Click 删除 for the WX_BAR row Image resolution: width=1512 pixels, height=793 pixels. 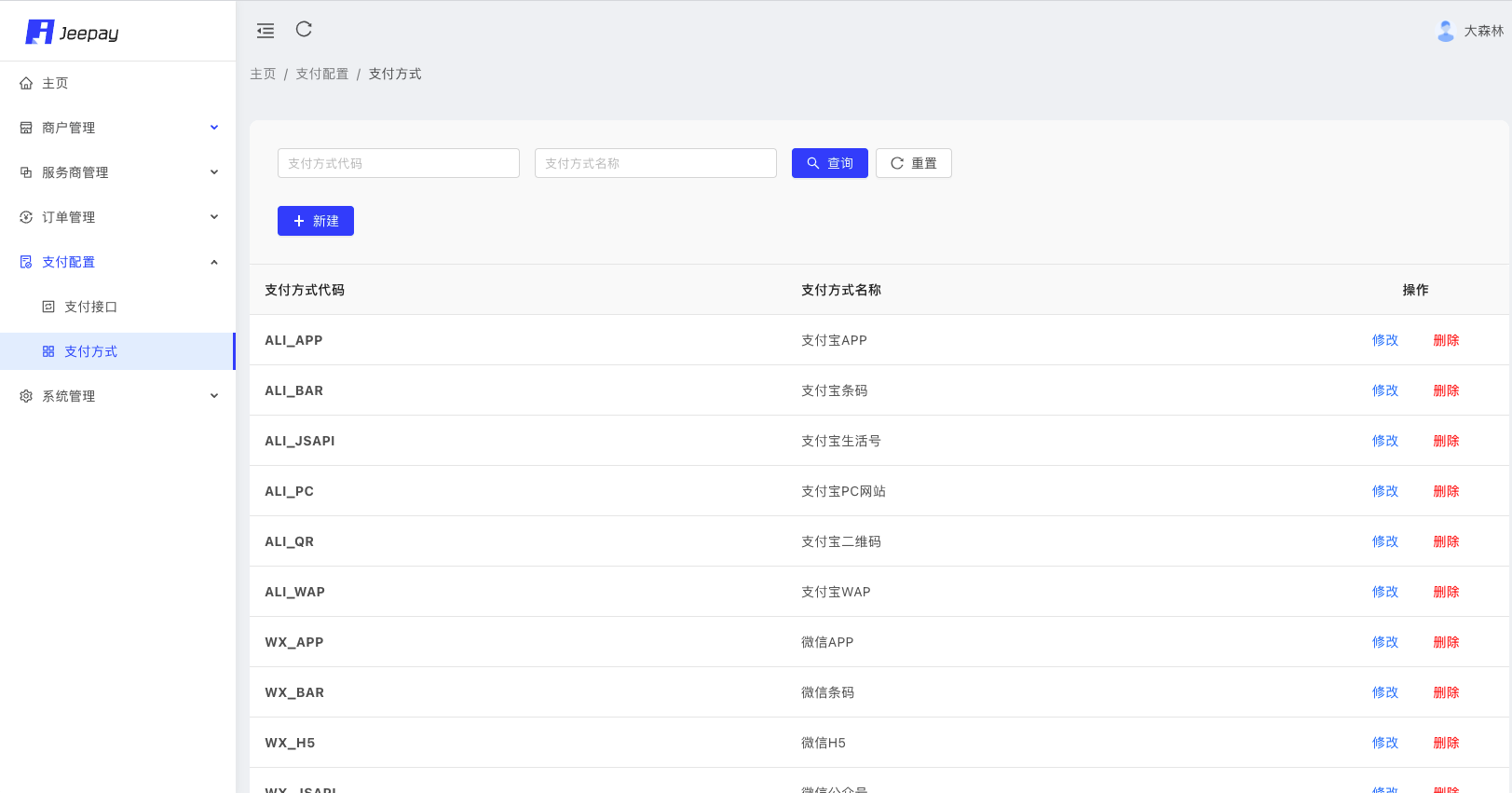pyautogui.click(x=1446, y=692)
